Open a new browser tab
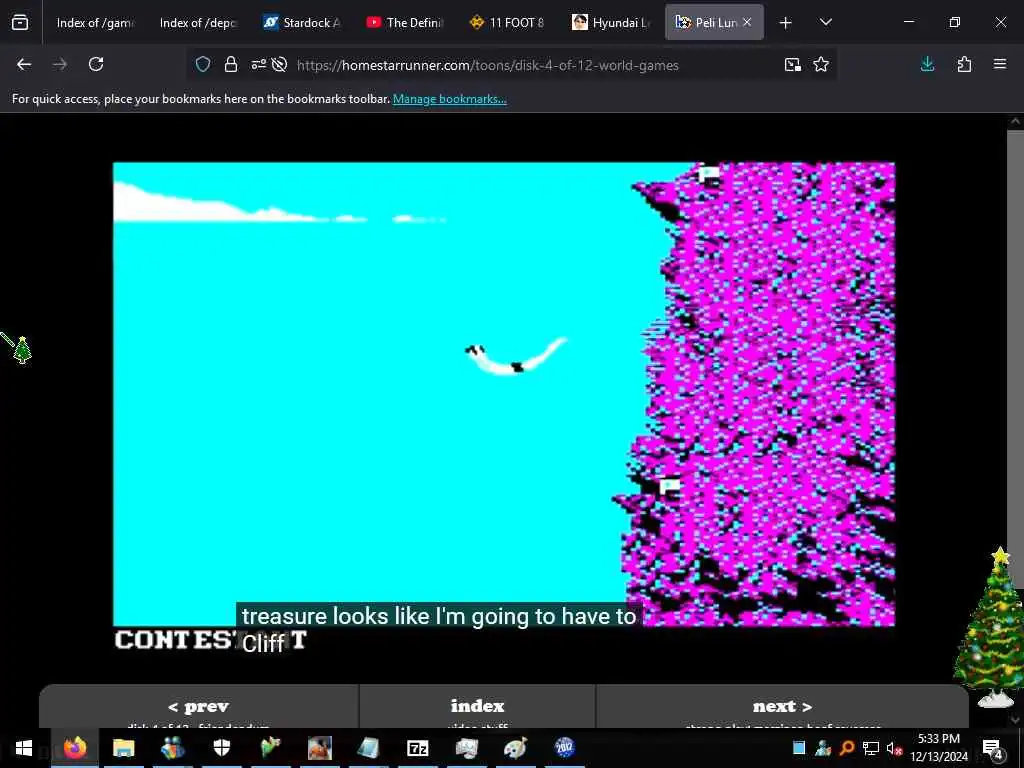This screenshot has height=768, width=1024. 786,23
